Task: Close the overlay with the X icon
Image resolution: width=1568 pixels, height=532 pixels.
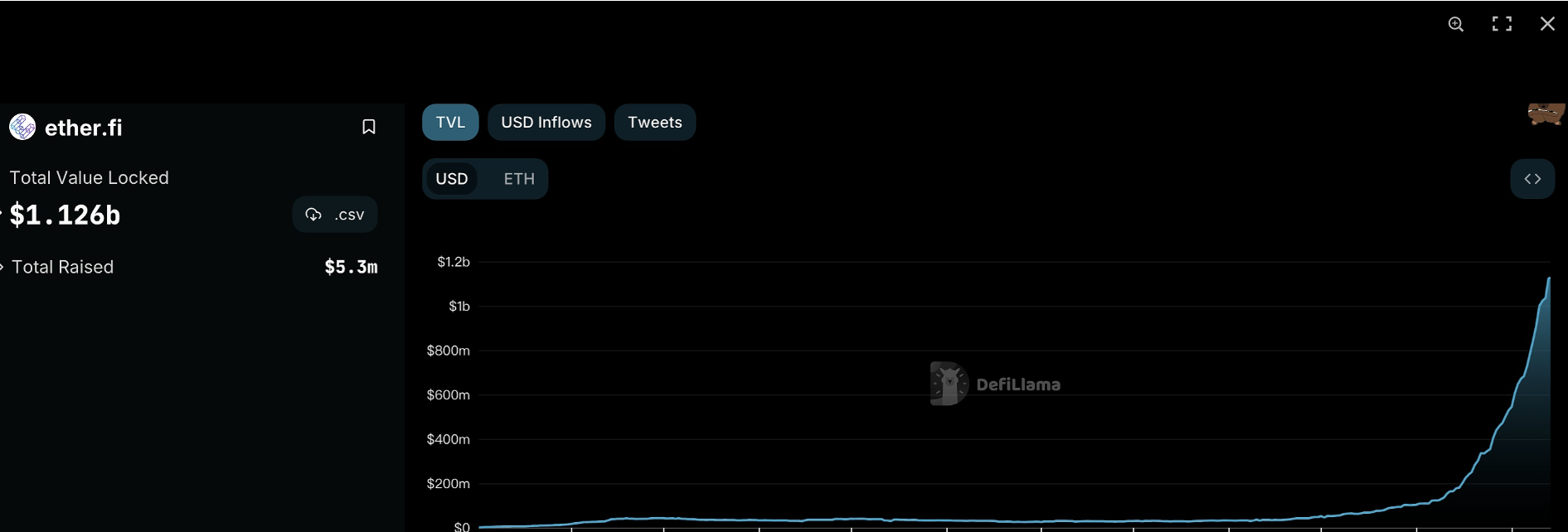Action: (x=1547, y=24)
